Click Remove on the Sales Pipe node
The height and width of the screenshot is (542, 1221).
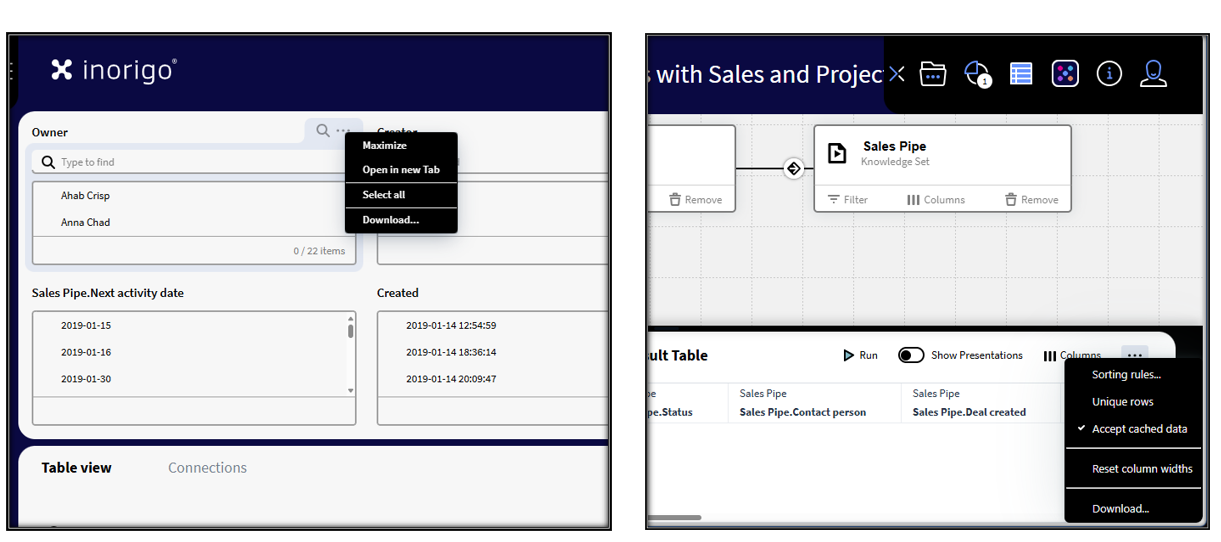point(1031,200)
